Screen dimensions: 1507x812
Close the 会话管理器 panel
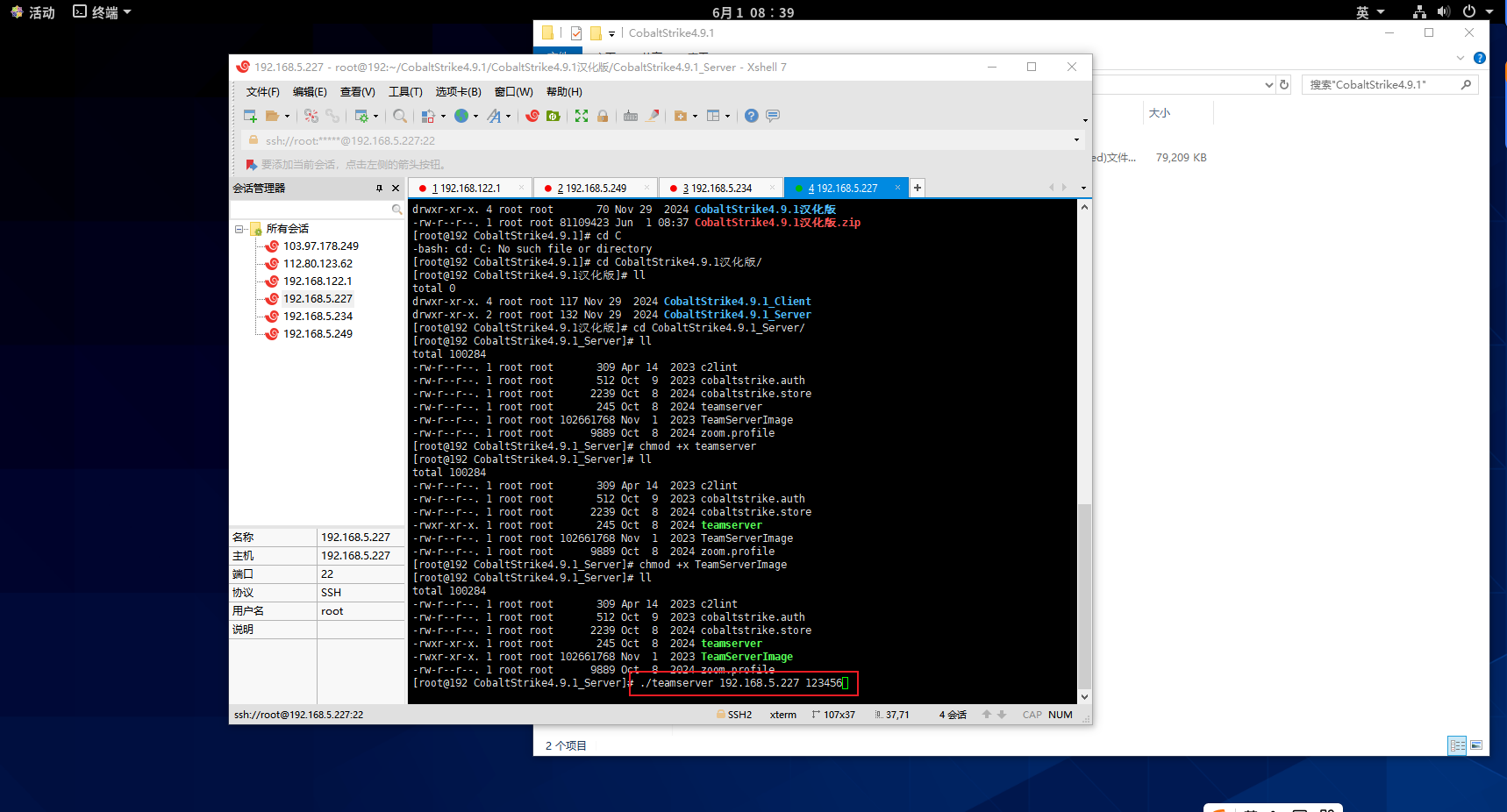[x=396, y=189]
